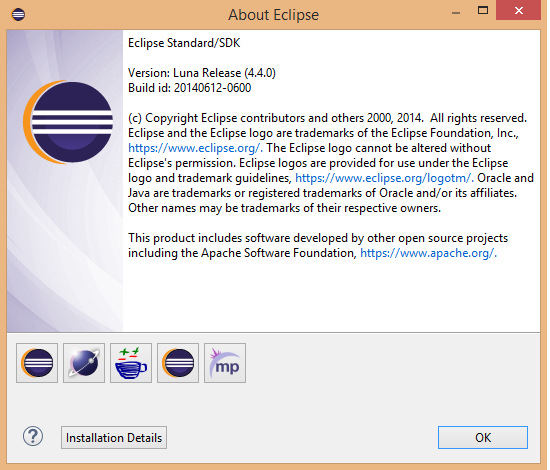550x470 pixels.
Task: Click the blue coffee cup feature icon
Action: click(131, 363)
